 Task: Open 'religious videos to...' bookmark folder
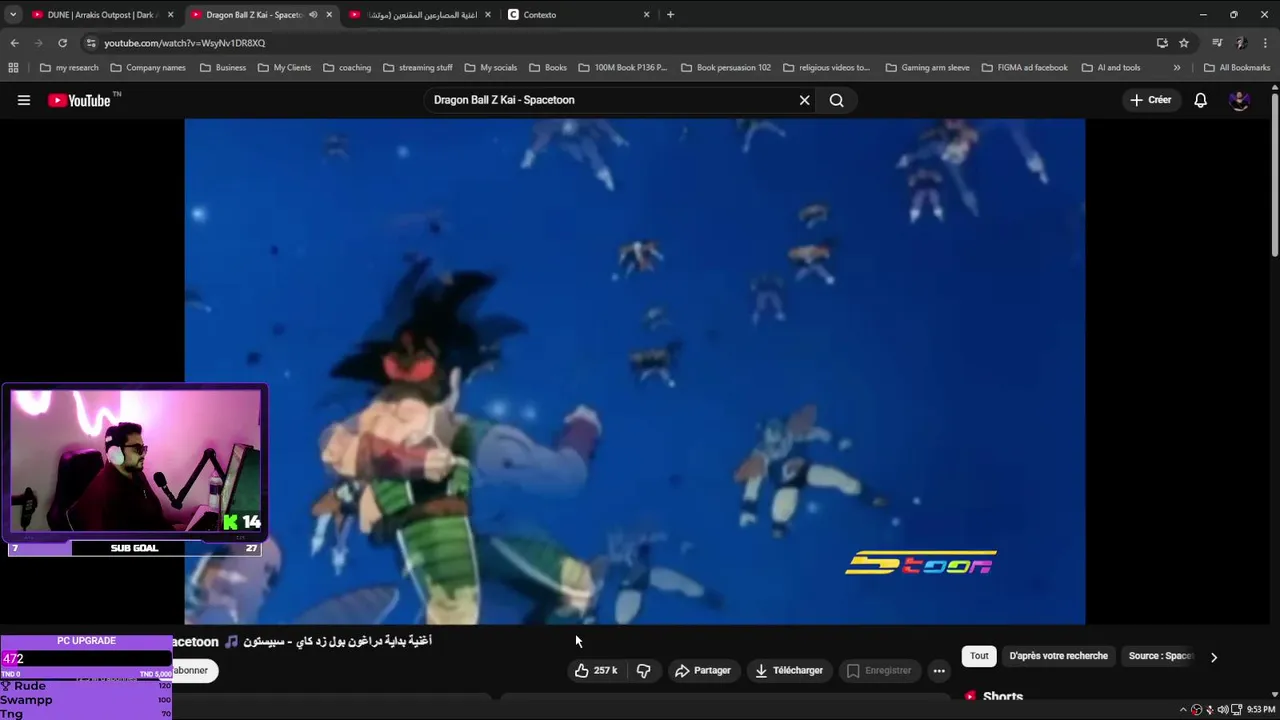pos(827,68)
